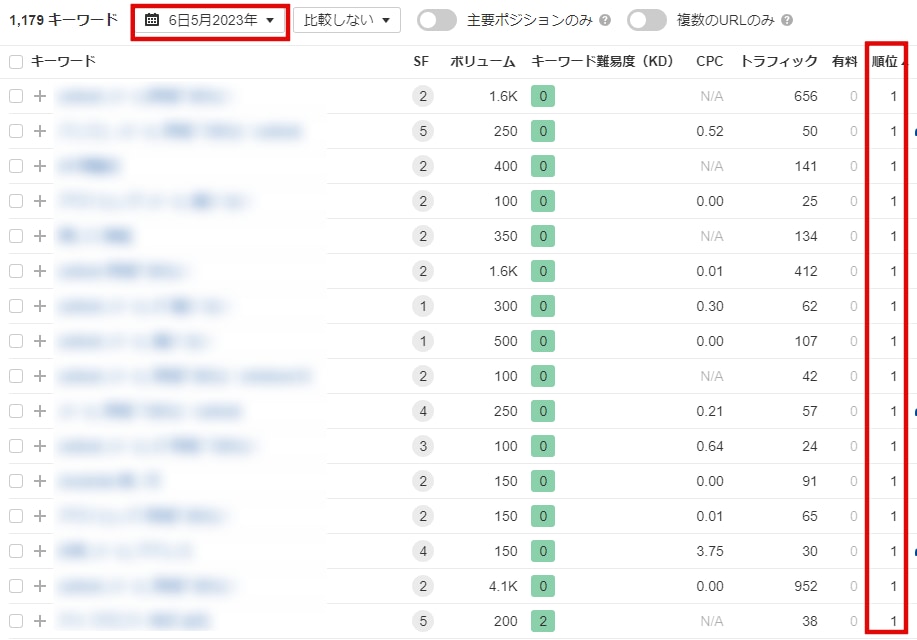Click the KD badge showing 2

point(543,621)
